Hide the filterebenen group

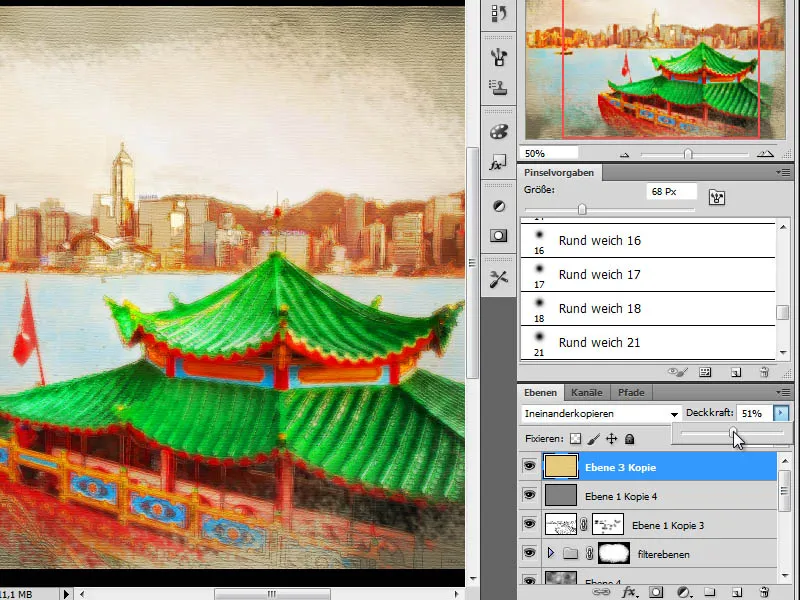[x=530, y=553]
